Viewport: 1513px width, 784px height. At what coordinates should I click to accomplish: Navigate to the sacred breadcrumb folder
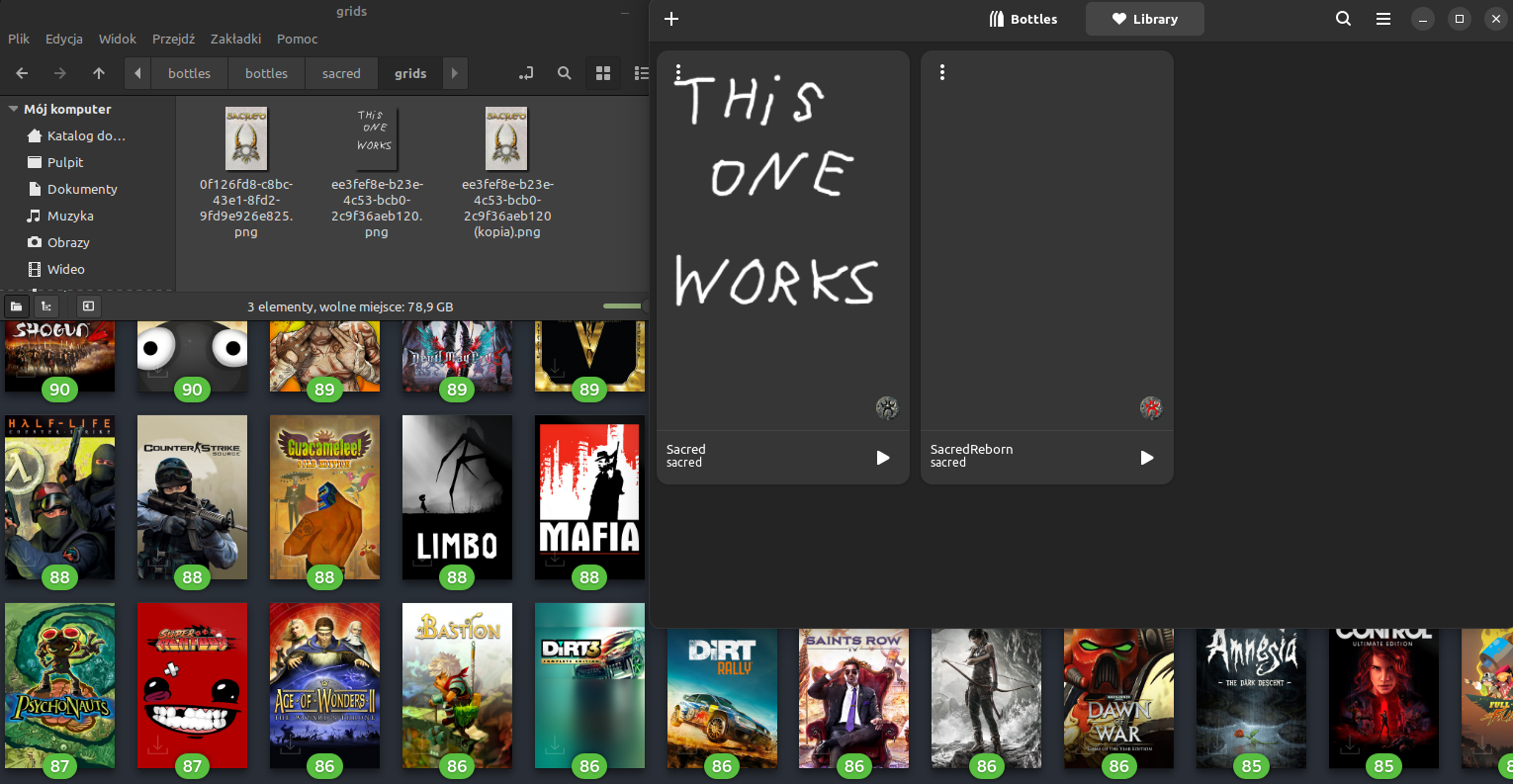[341, 73]
